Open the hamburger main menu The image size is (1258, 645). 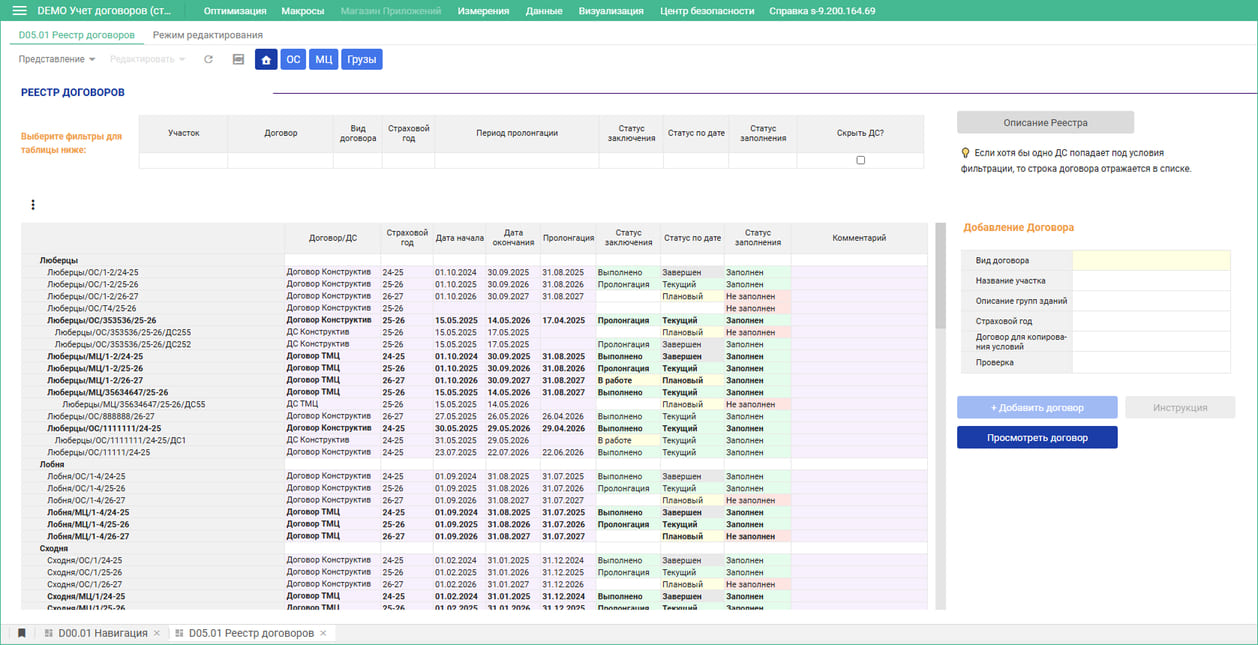(19, 11)
